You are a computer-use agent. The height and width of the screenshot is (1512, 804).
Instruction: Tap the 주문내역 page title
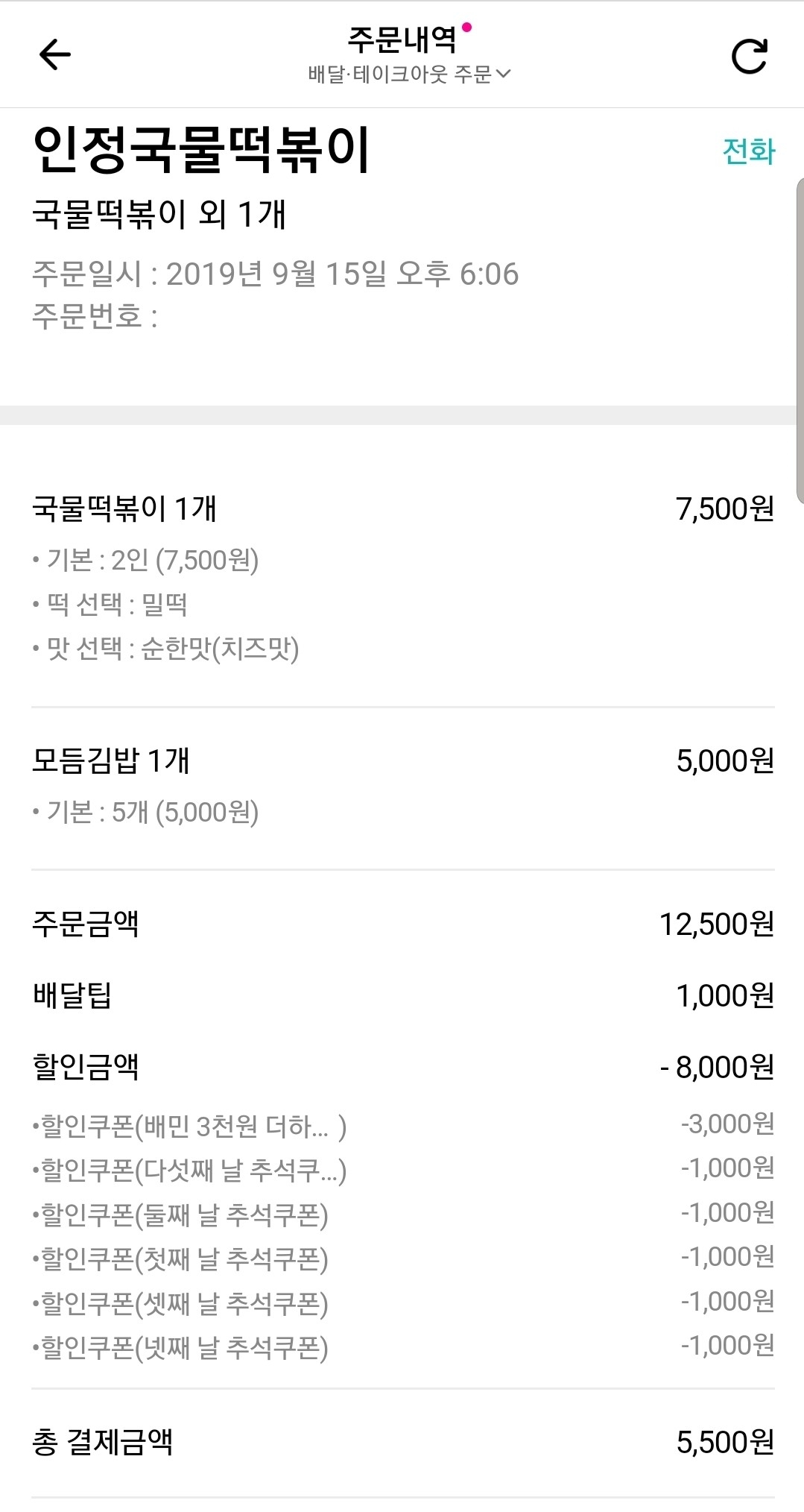(x=402, y=39)
